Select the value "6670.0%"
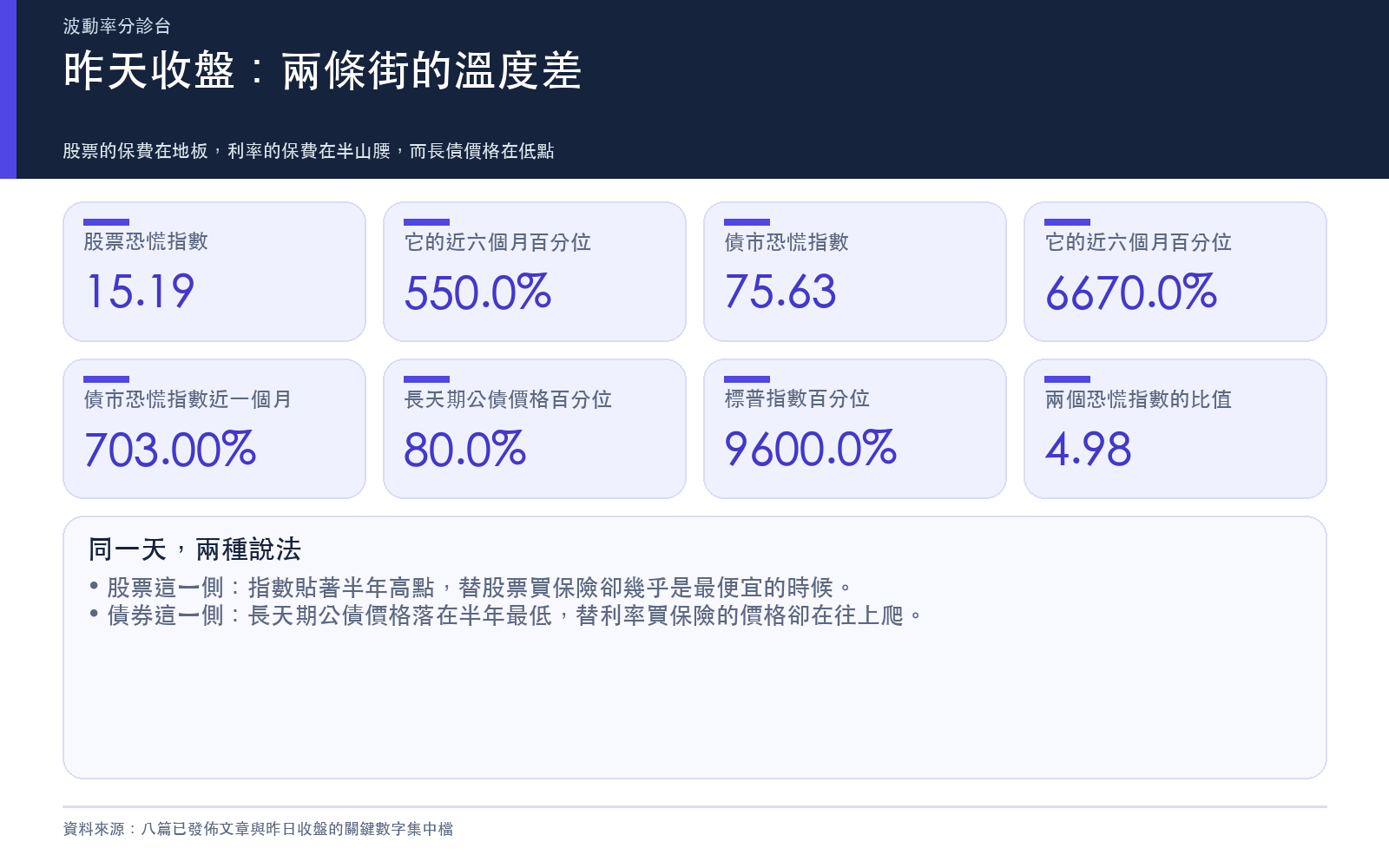 [x=1131, y=293]
